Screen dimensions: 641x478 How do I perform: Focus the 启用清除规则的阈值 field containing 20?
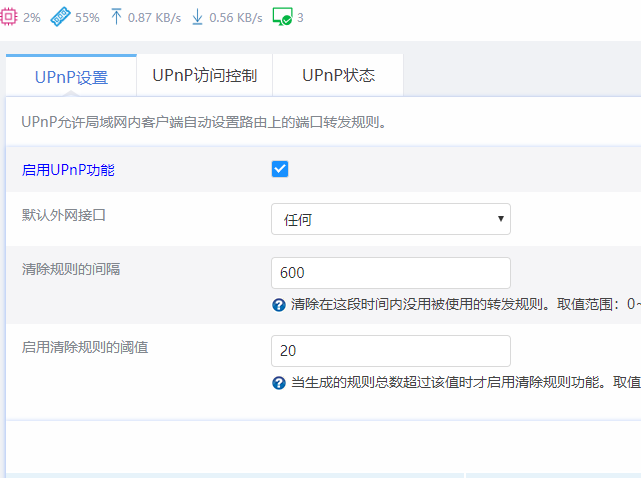390,351
